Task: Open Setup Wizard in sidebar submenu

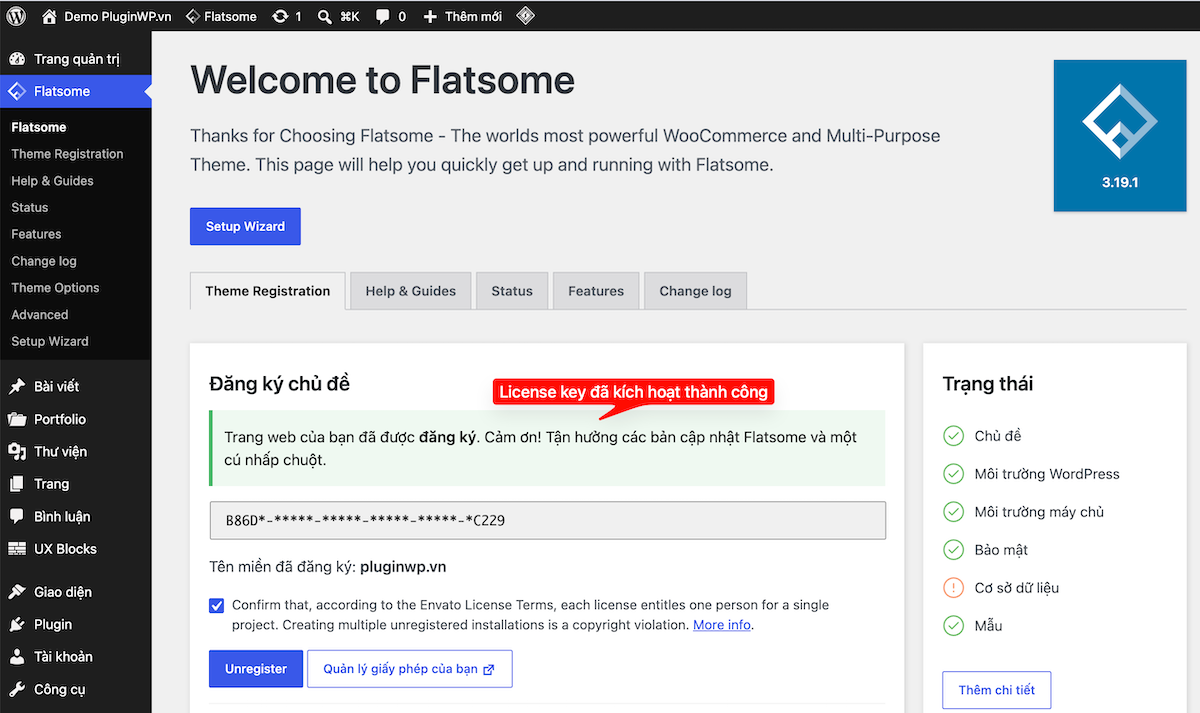Action: pyautogui.click(x=50, y=341)
